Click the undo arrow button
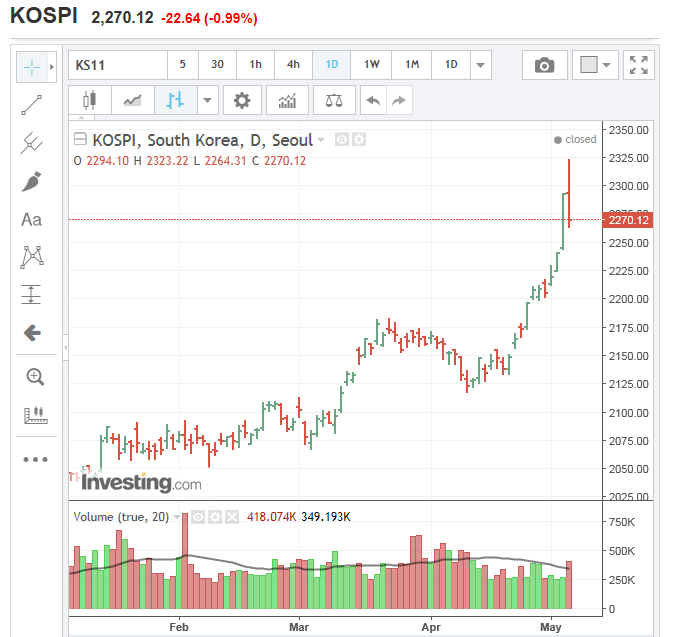 click(x=373, y=100)
